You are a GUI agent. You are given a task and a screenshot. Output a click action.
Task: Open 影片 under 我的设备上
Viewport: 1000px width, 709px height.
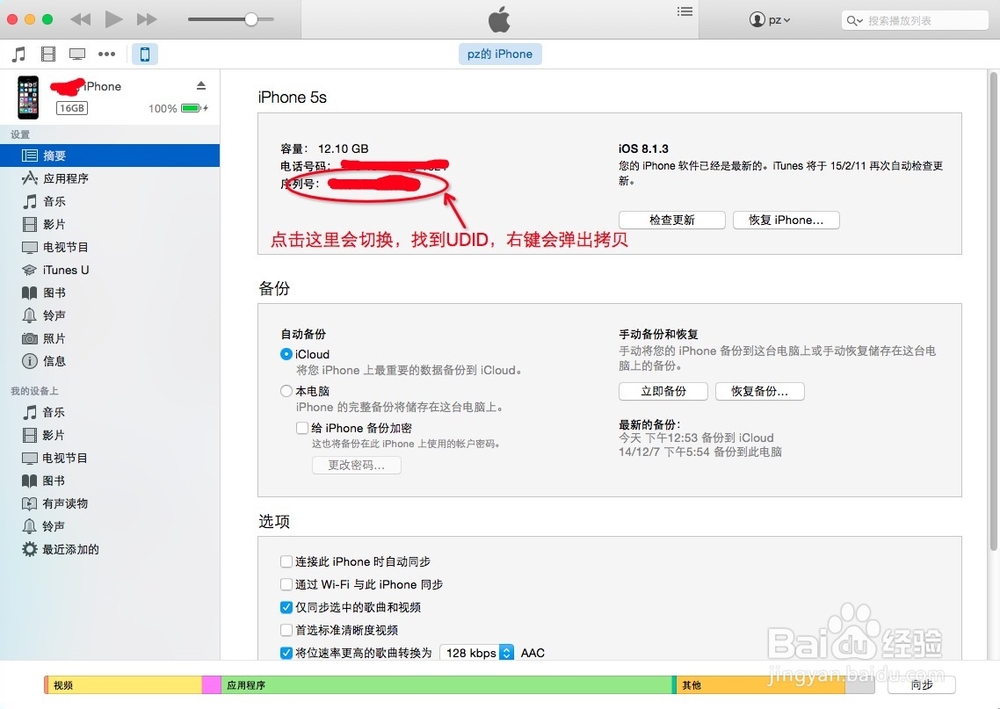tap(110, 435)
